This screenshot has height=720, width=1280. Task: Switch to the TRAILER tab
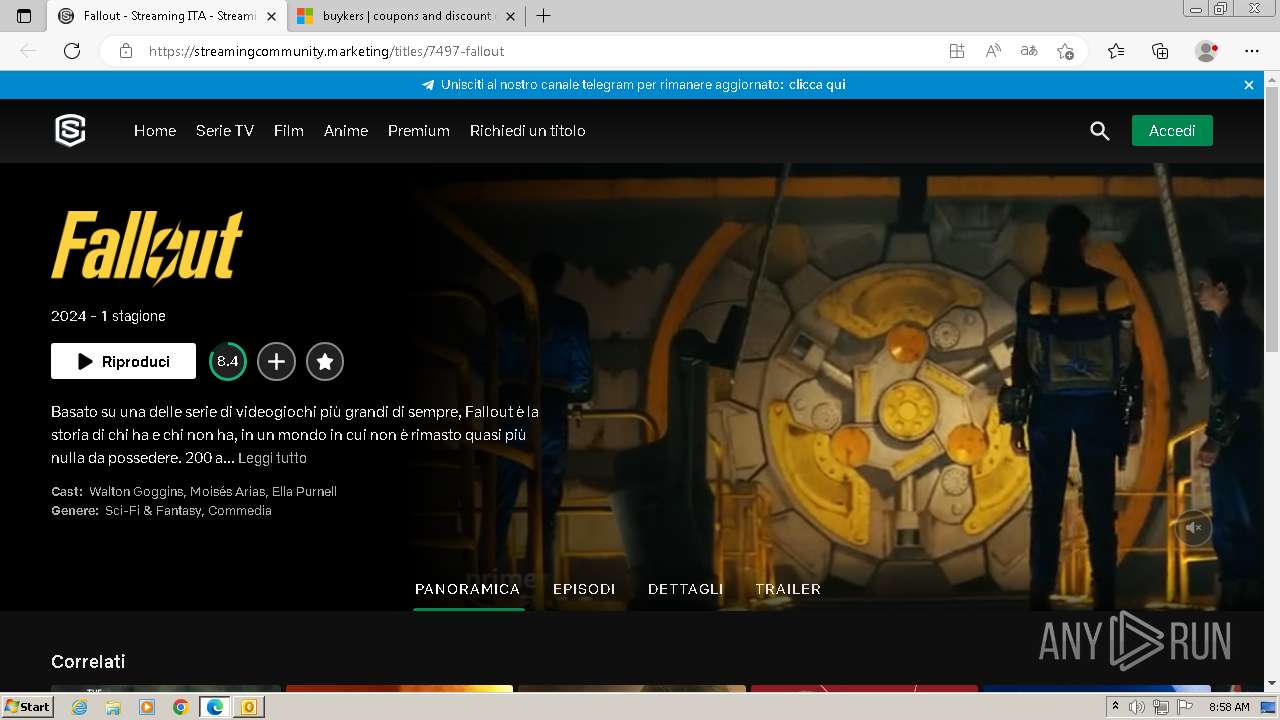(788, 589)
